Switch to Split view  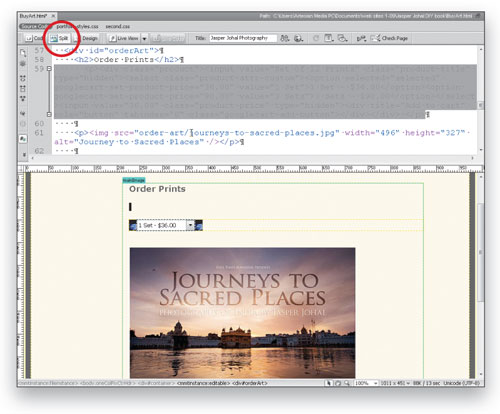click(x=59, y=38)
